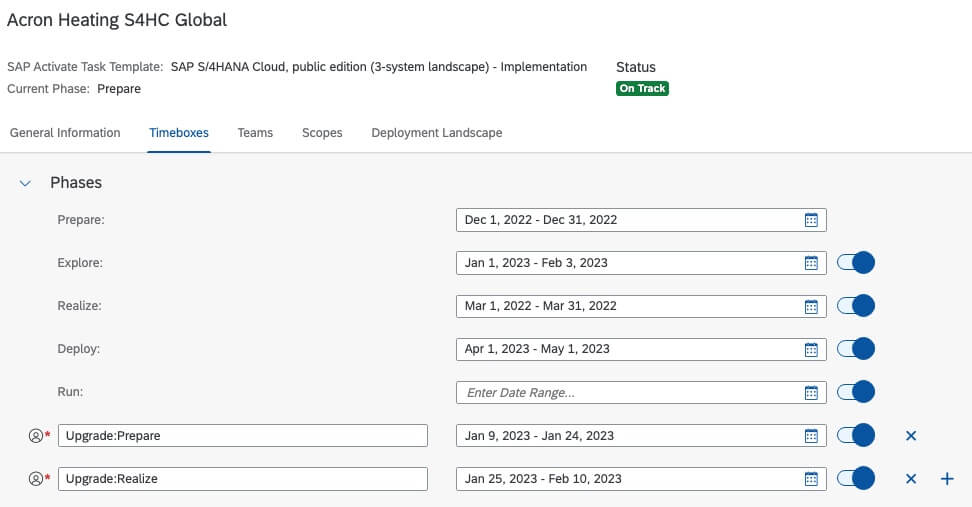Open the Teams tab

(x=255, y=133)
